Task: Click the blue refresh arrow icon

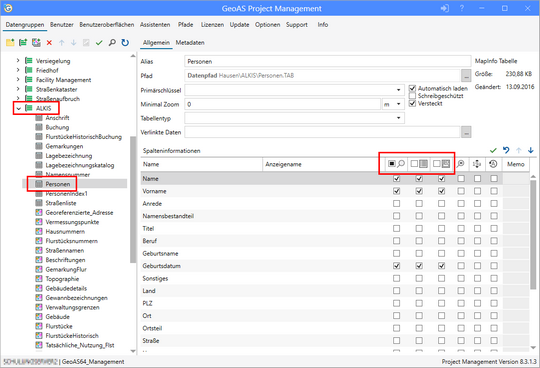Action: click(x=125, y=43)
